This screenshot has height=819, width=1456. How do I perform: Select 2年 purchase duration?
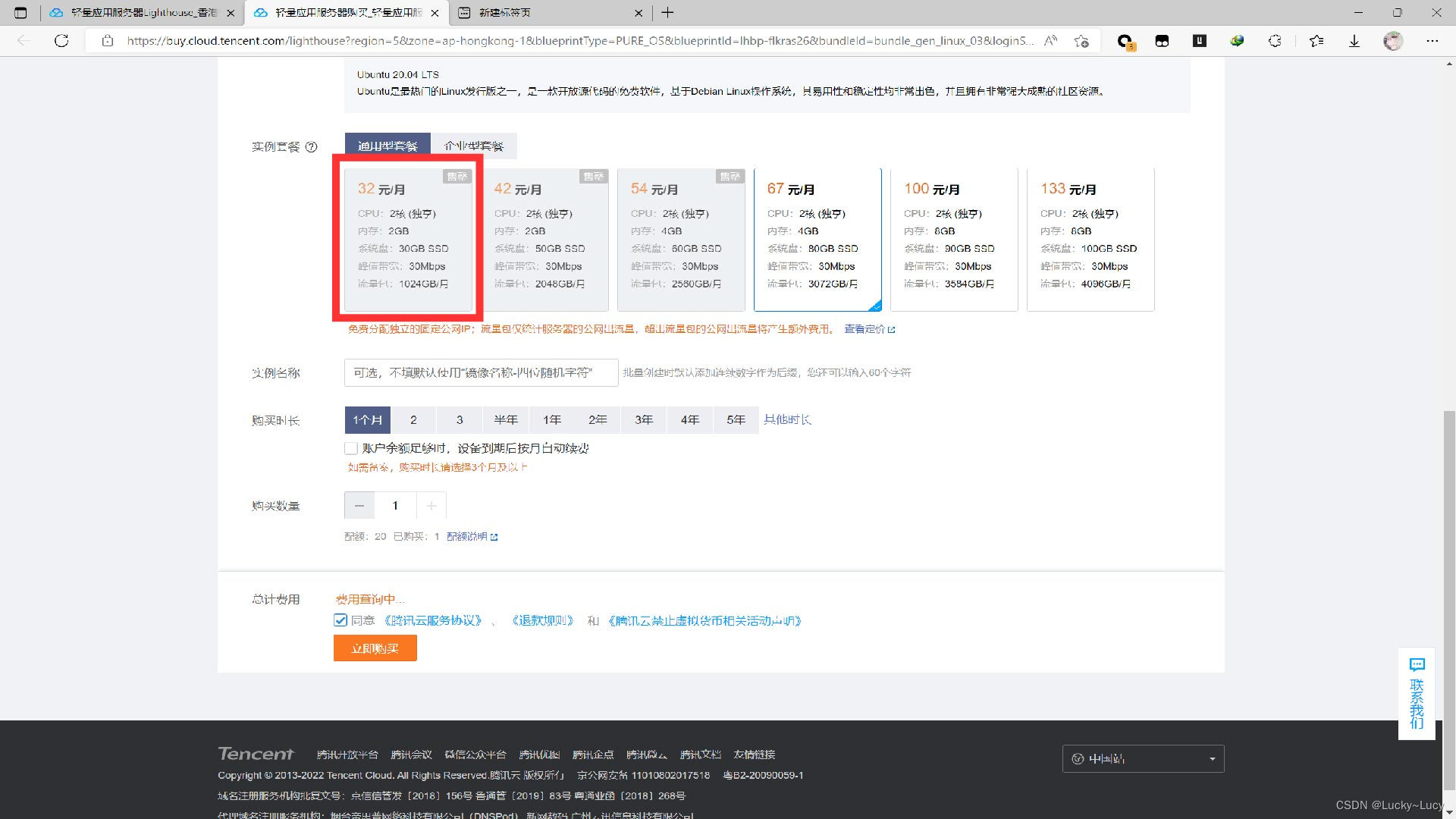click(598, 419)
